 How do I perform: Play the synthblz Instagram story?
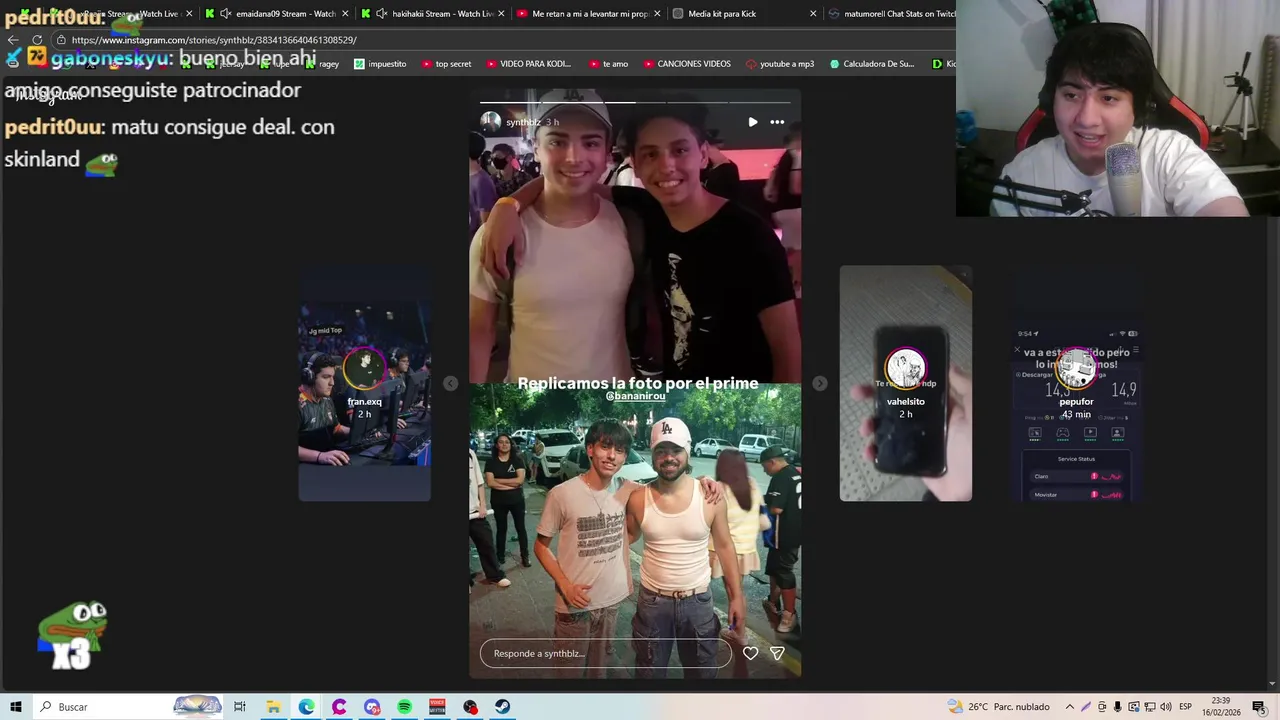pyautogui.click(x=753, y=122)
